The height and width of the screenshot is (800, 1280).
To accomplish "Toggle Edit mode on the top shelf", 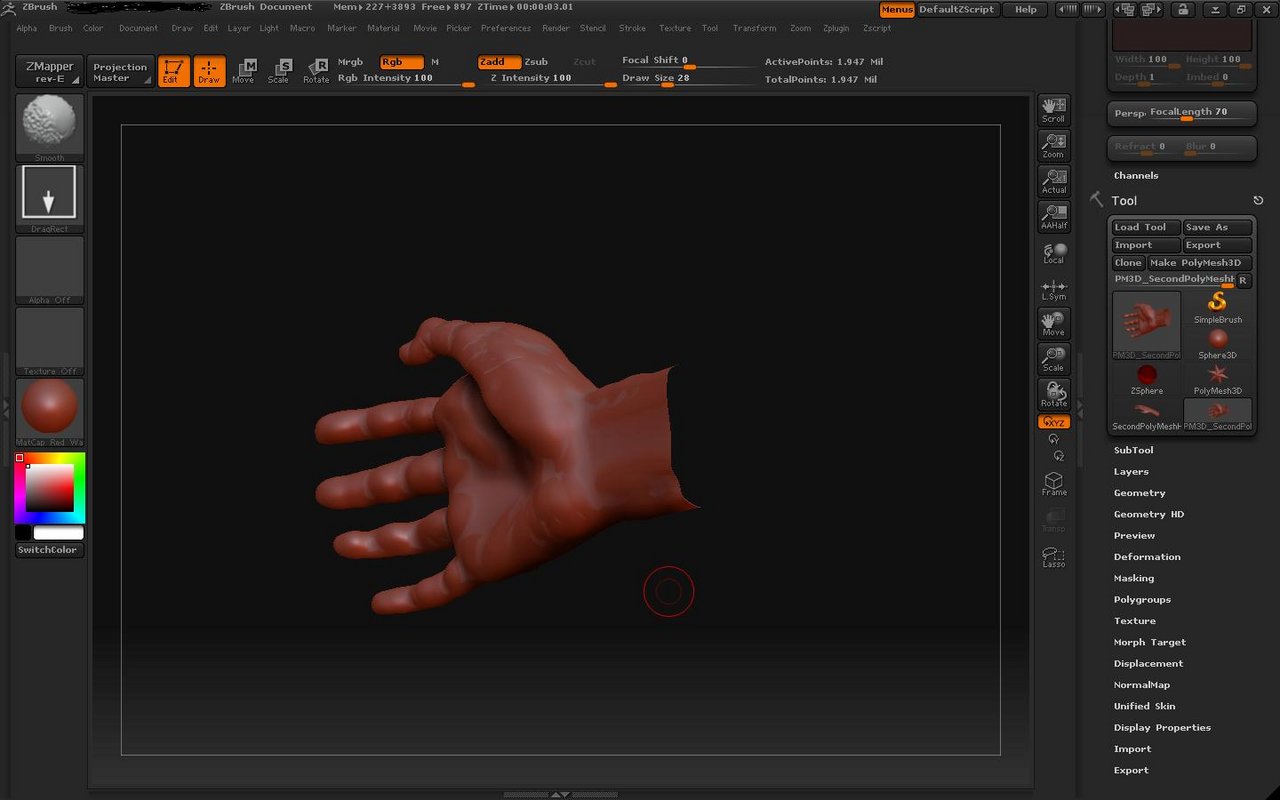I will 173,70.
